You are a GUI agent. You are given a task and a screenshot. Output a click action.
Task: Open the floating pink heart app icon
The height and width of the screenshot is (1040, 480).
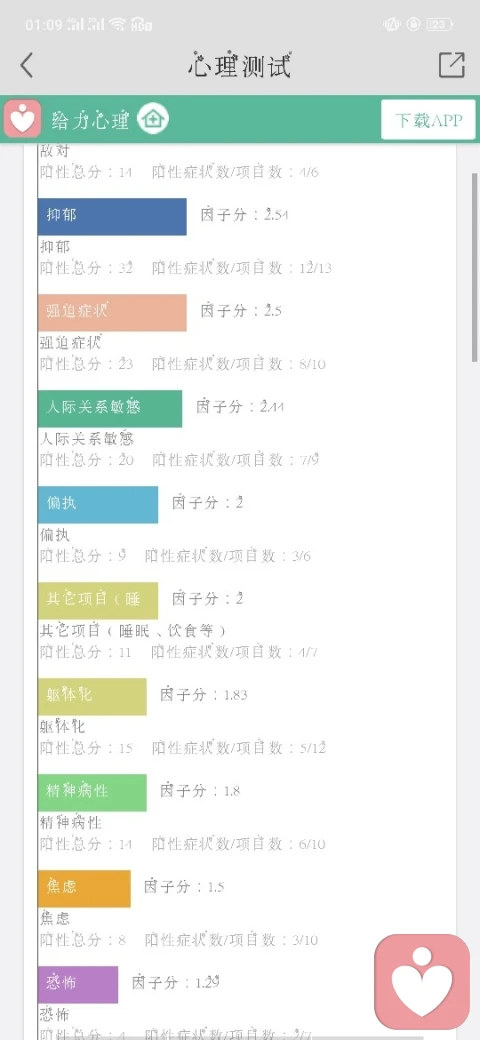[422, 982]
